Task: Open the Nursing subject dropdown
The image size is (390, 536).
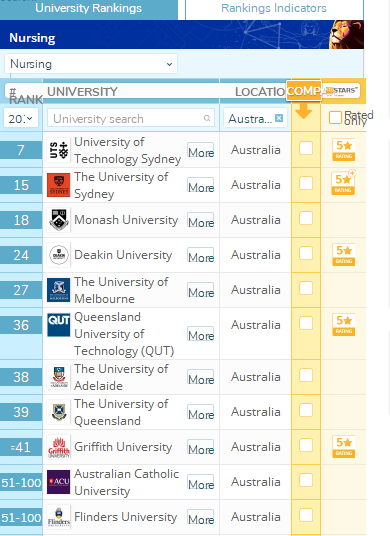Action: (91, 64)
